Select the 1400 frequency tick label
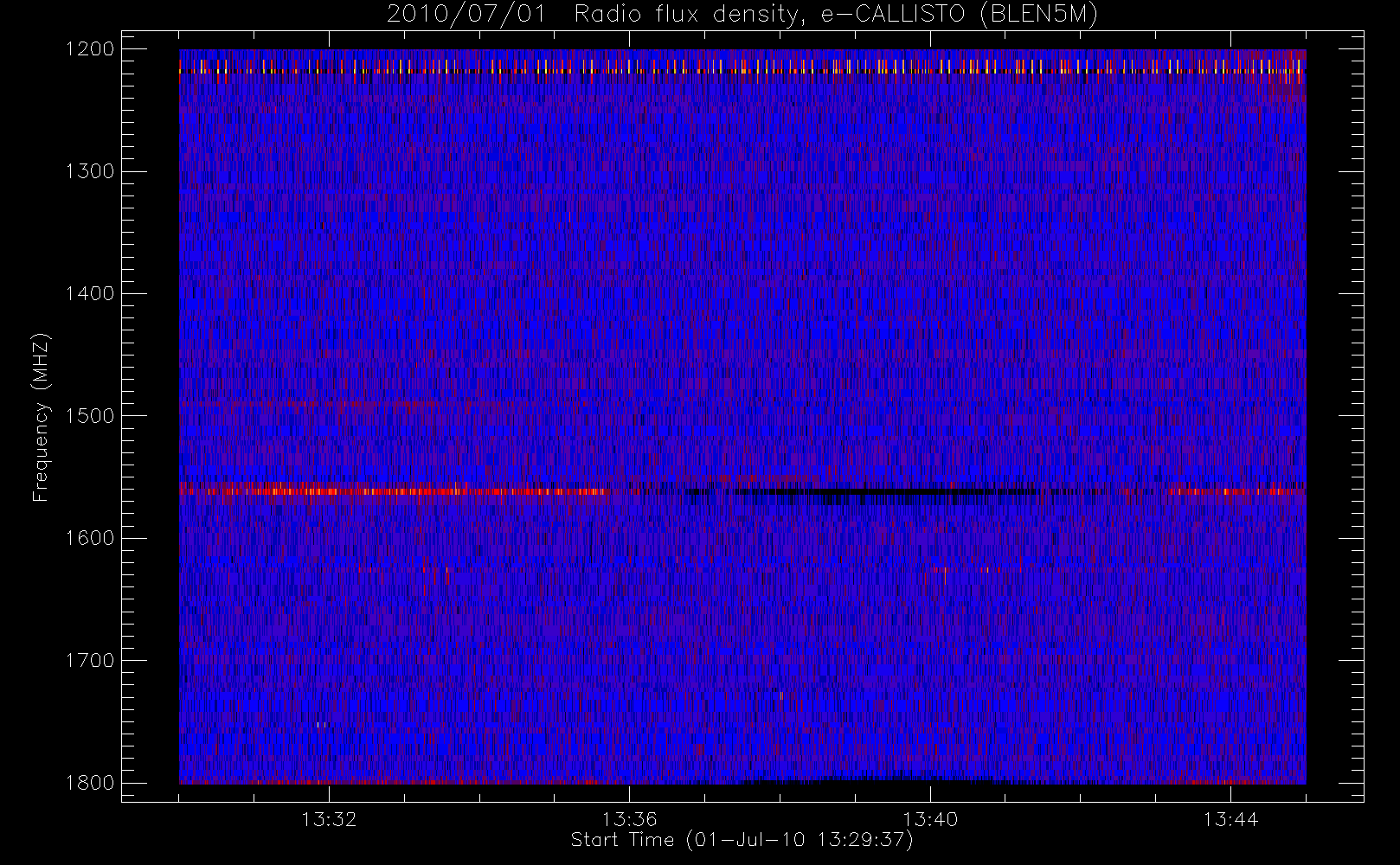 click(x=91, y=294)
